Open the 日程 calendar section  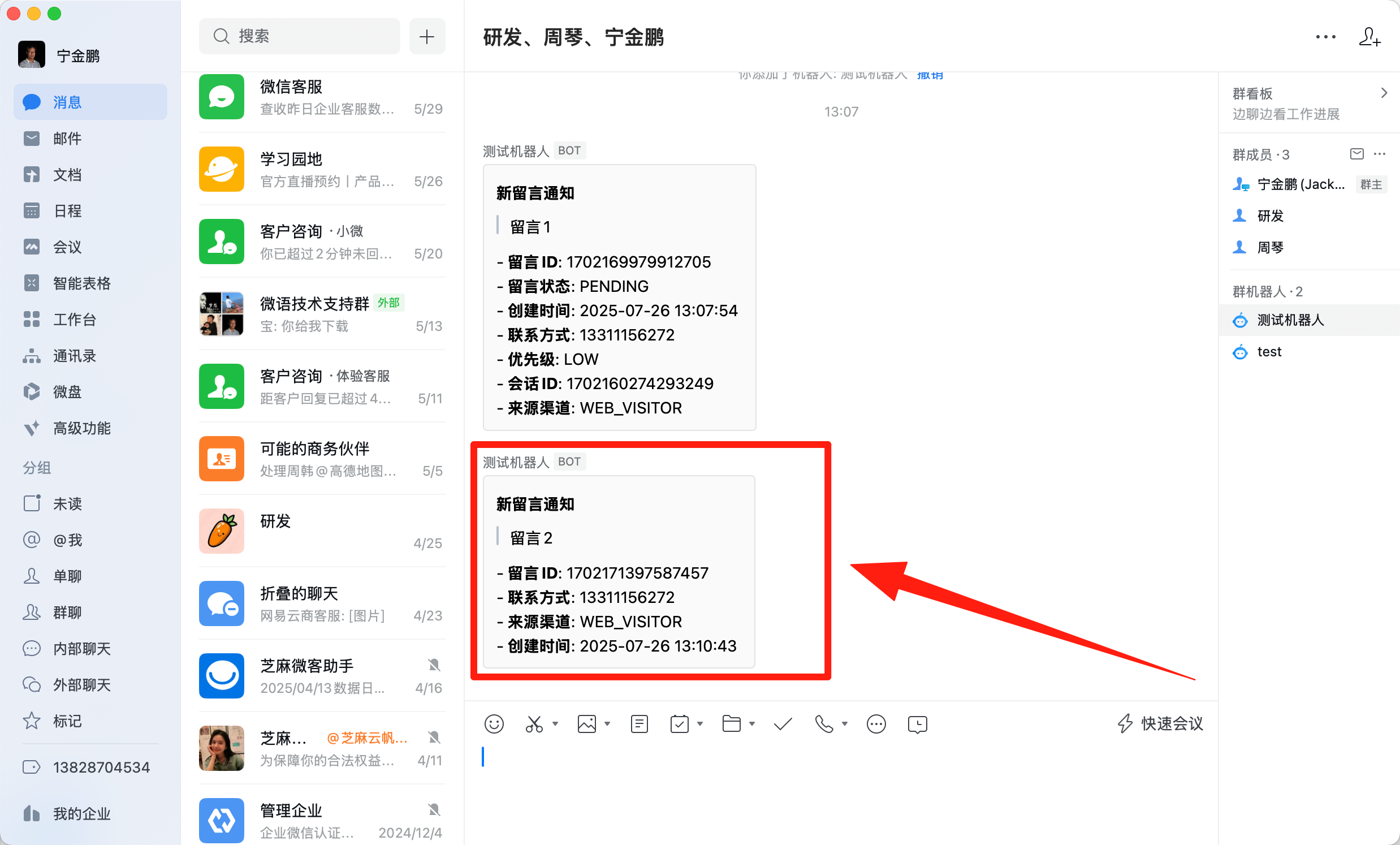tap(90, 211)
